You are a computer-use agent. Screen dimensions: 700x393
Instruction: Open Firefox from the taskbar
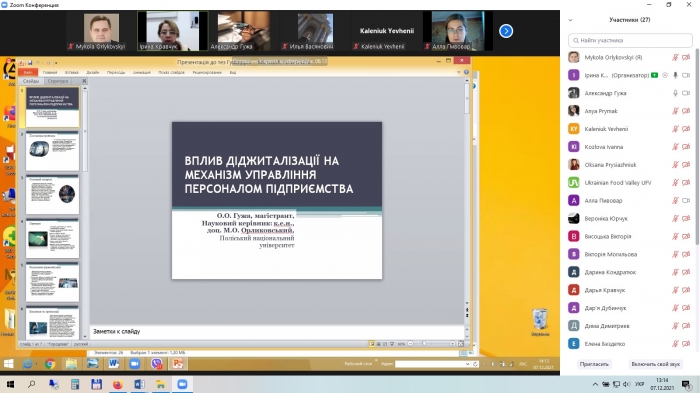pyautogui.click(x=117, y=384)
